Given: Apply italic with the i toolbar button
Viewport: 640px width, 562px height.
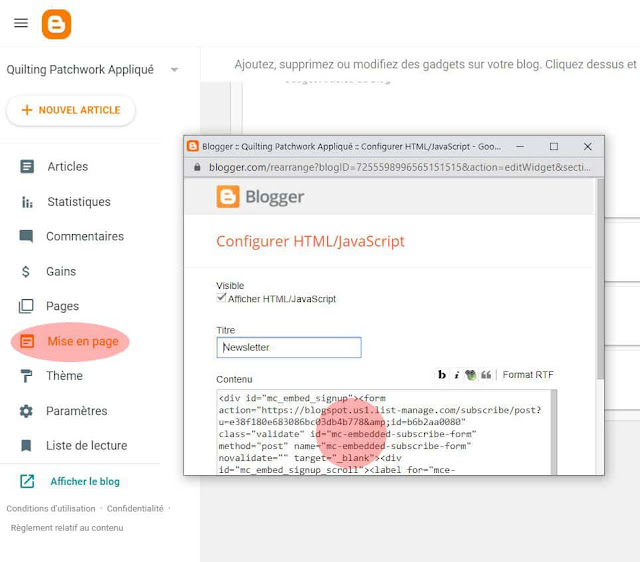Looking at the screenshot, I should point(456,375).
